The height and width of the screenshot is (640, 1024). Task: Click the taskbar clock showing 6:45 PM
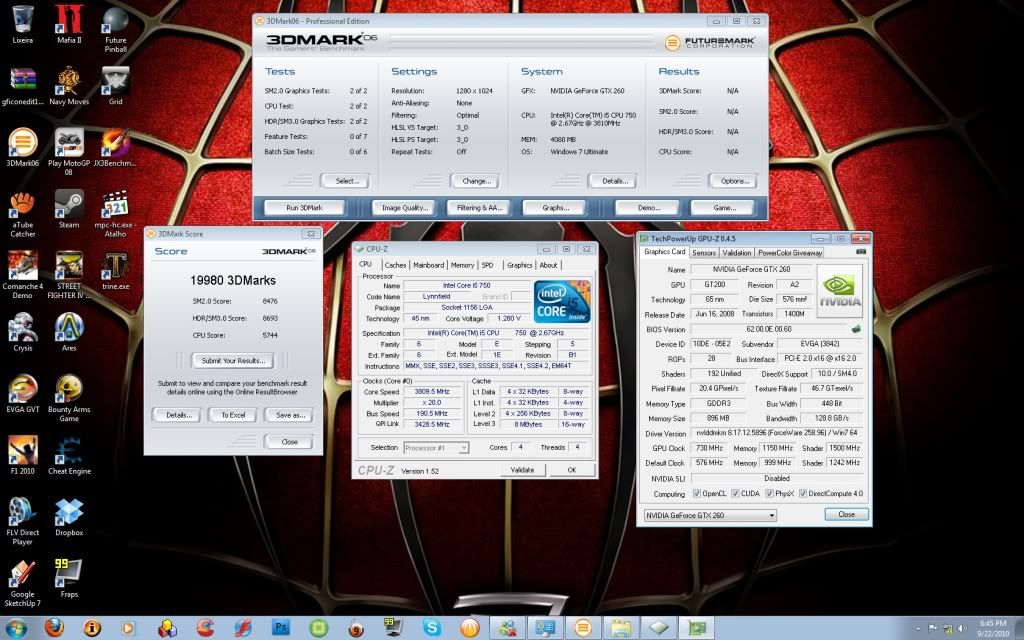pos(993,628)
